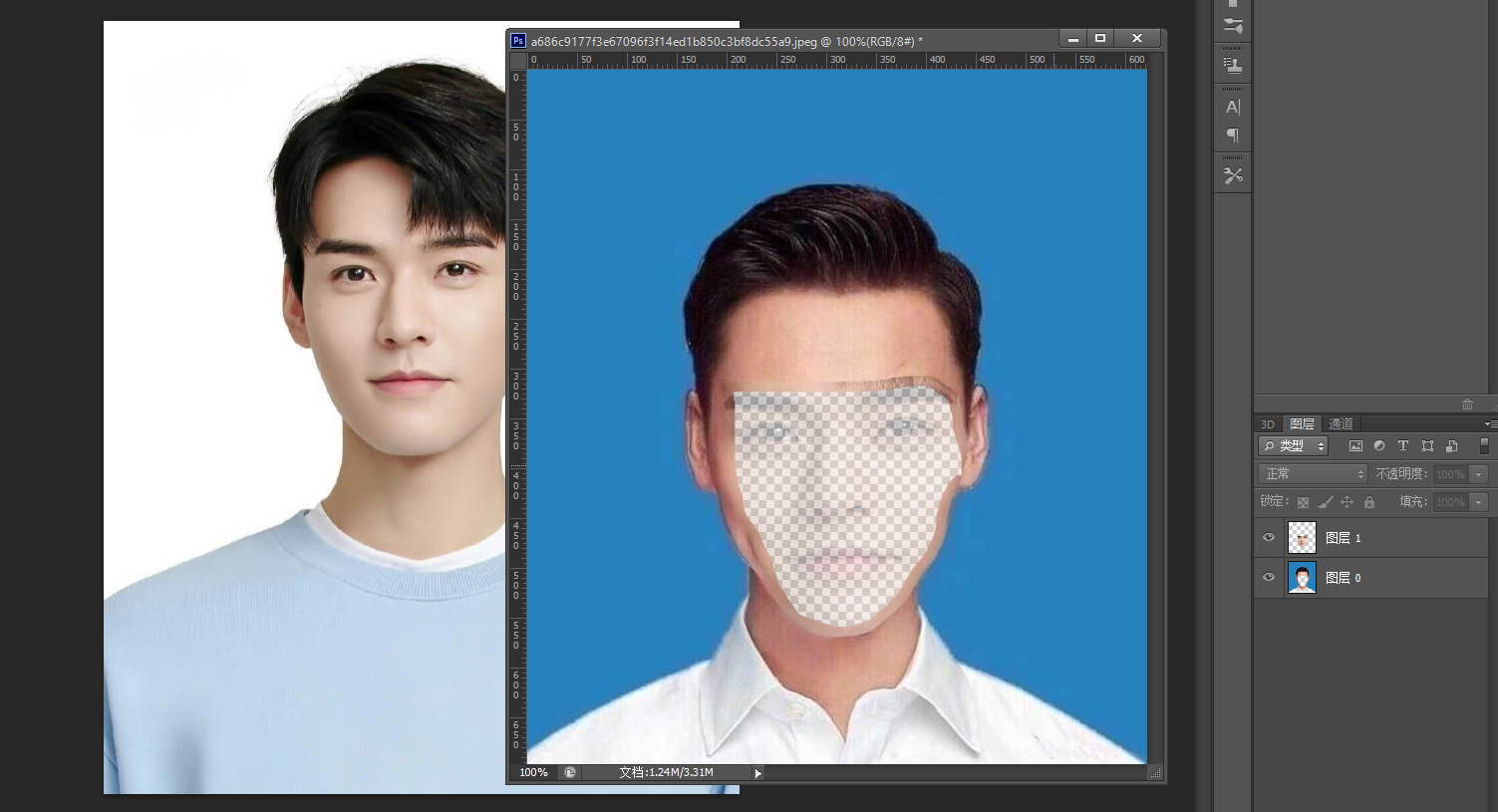1498x812 pixels.
Task: Open the Clone Source panel icon
Action: click(x=1233, y=66)
